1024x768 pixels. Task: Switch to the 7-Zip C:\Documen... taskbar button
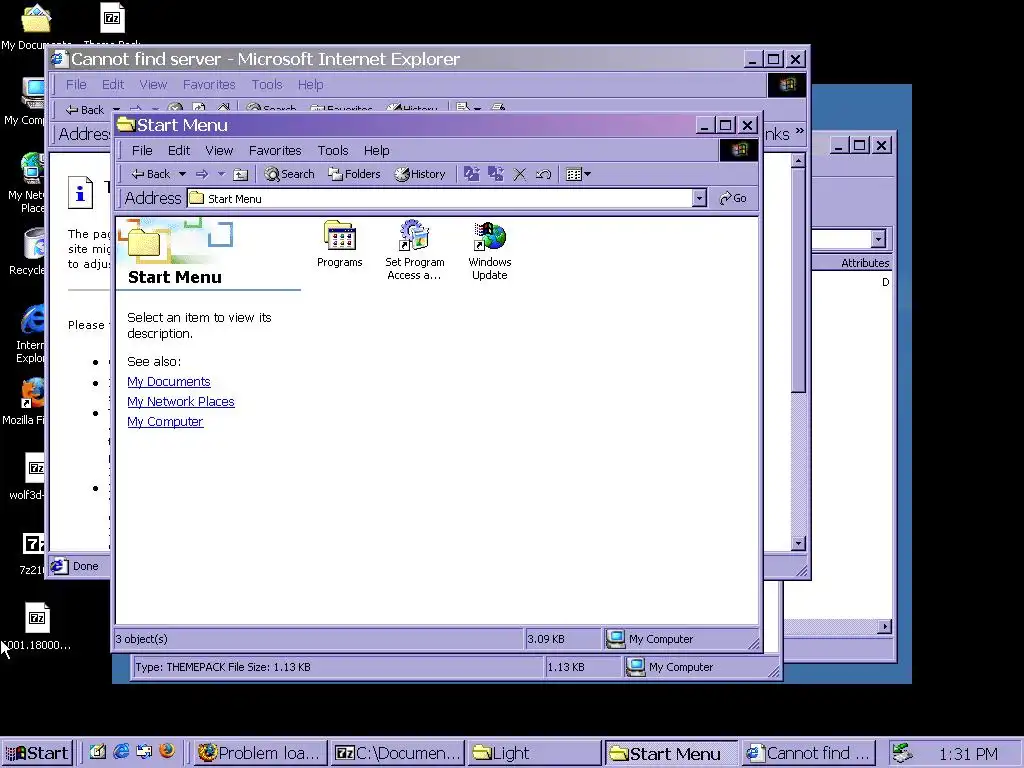397,753
